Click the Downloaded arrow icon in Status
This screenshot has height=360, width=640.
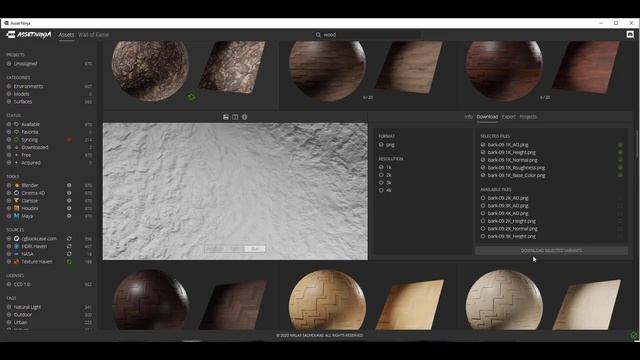point(17,147)
